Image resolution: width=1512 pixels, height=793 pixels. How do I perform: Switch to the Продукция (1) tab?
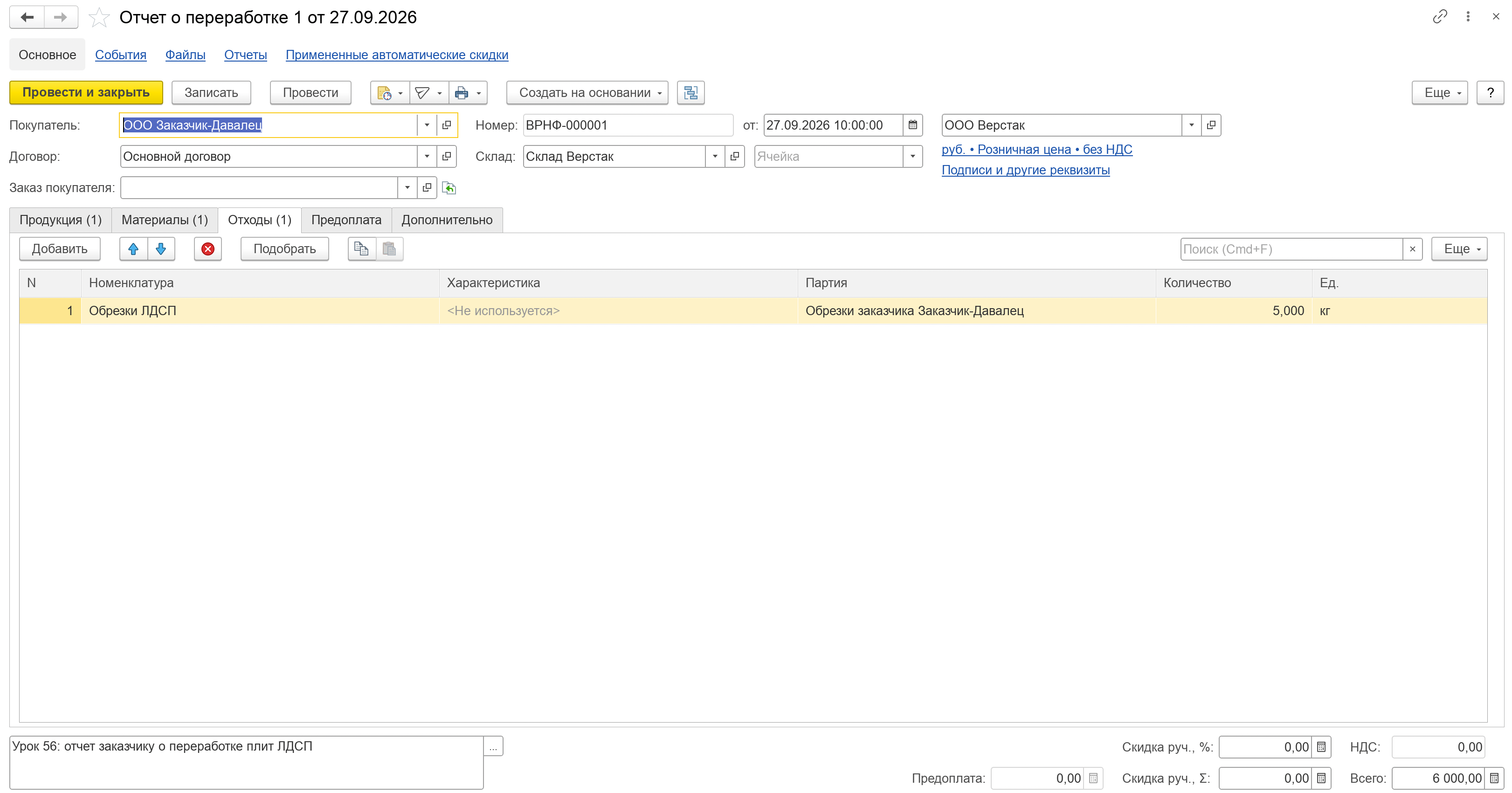point(61,220)
